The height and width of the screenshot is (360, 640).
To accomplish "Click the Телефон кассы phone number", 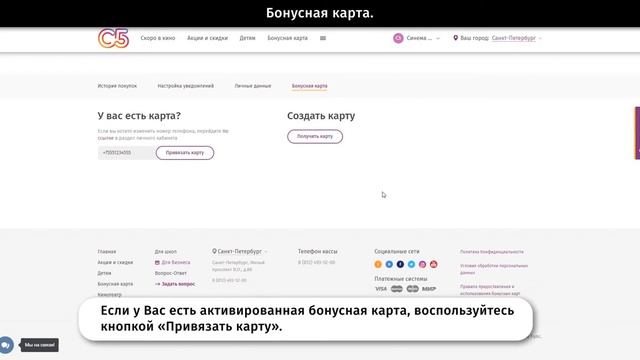I will click(x=316, y=262).
